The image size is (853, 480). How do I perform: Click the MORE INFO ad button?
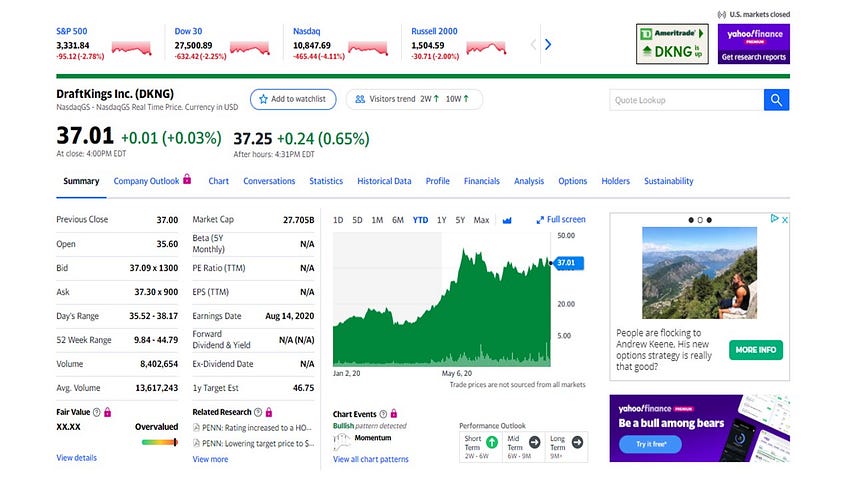coord(756,350)
